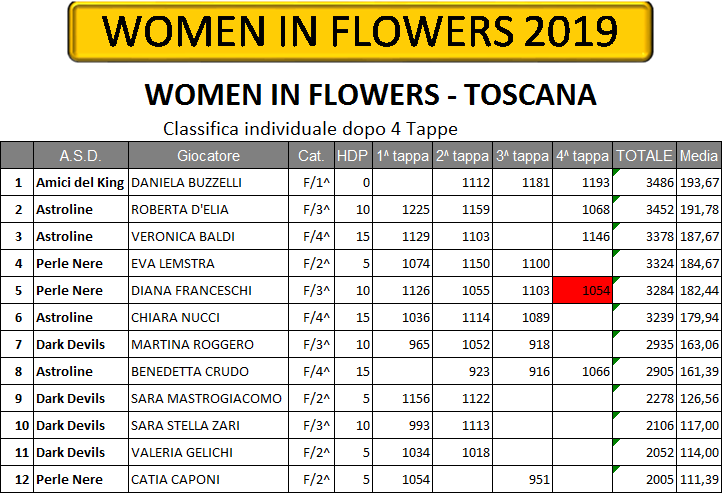Viewport: 723px width, 494px height.
Task: Click Amici del King team cell
Action: [x=81, y=183]
